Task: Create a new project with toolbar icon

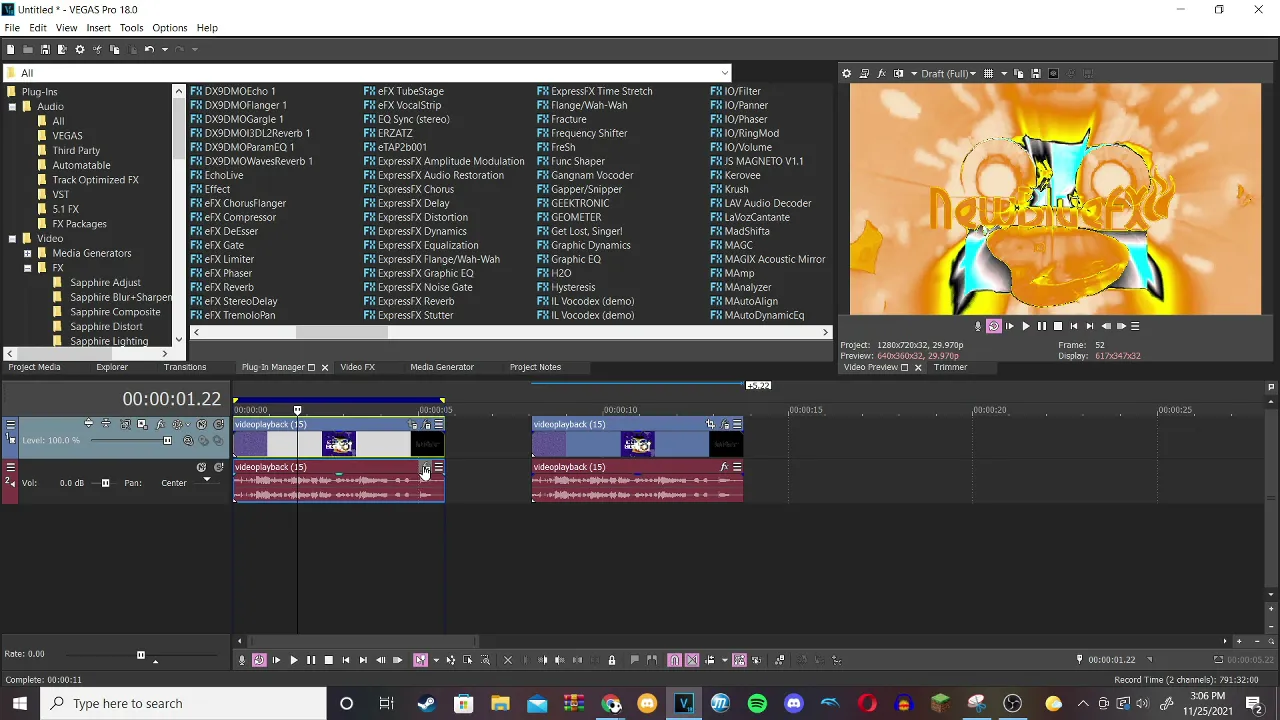Action: coord(10,49)
